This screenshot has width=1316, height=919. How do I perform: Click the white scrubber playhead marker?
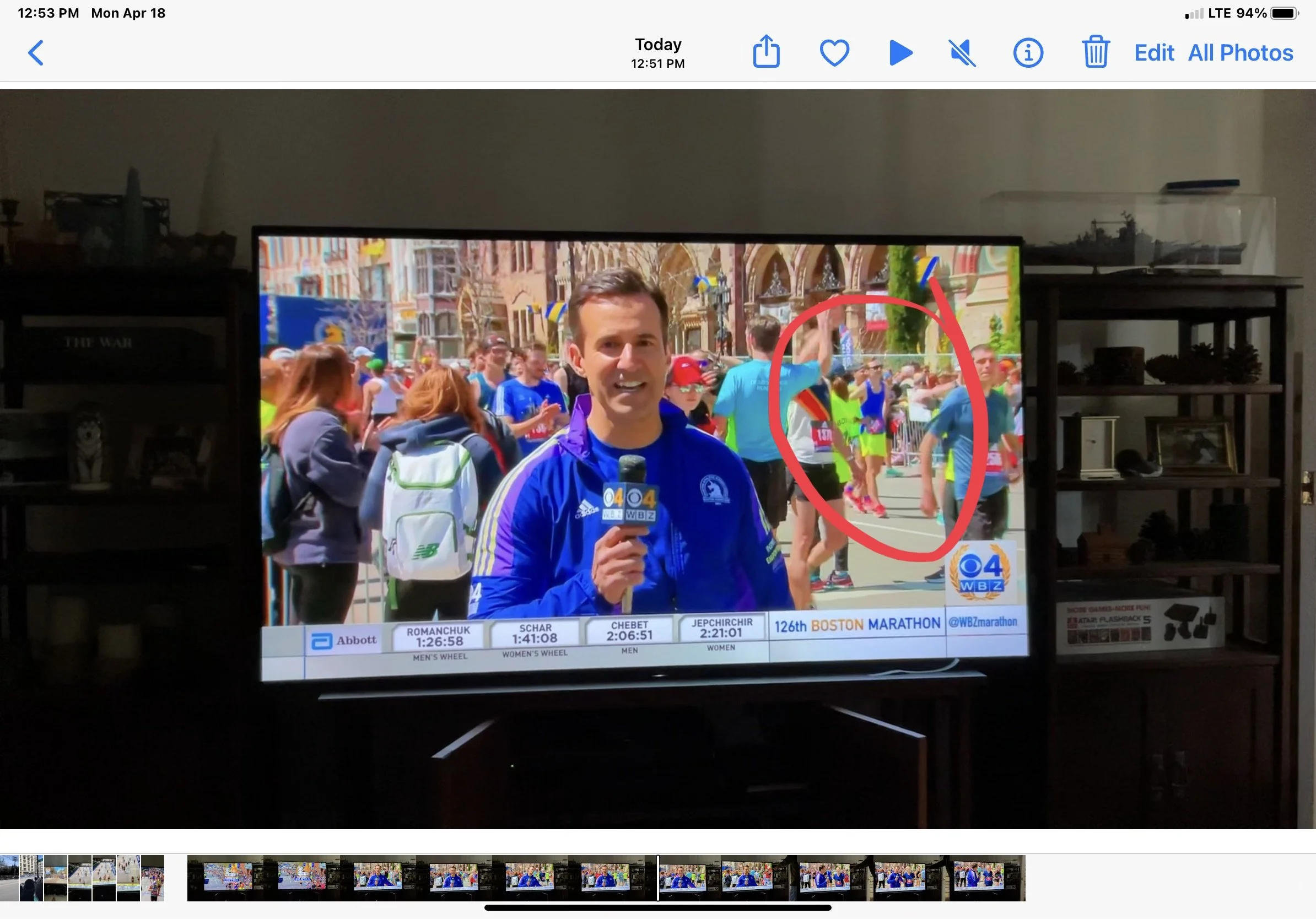click(x=657, y=878)
